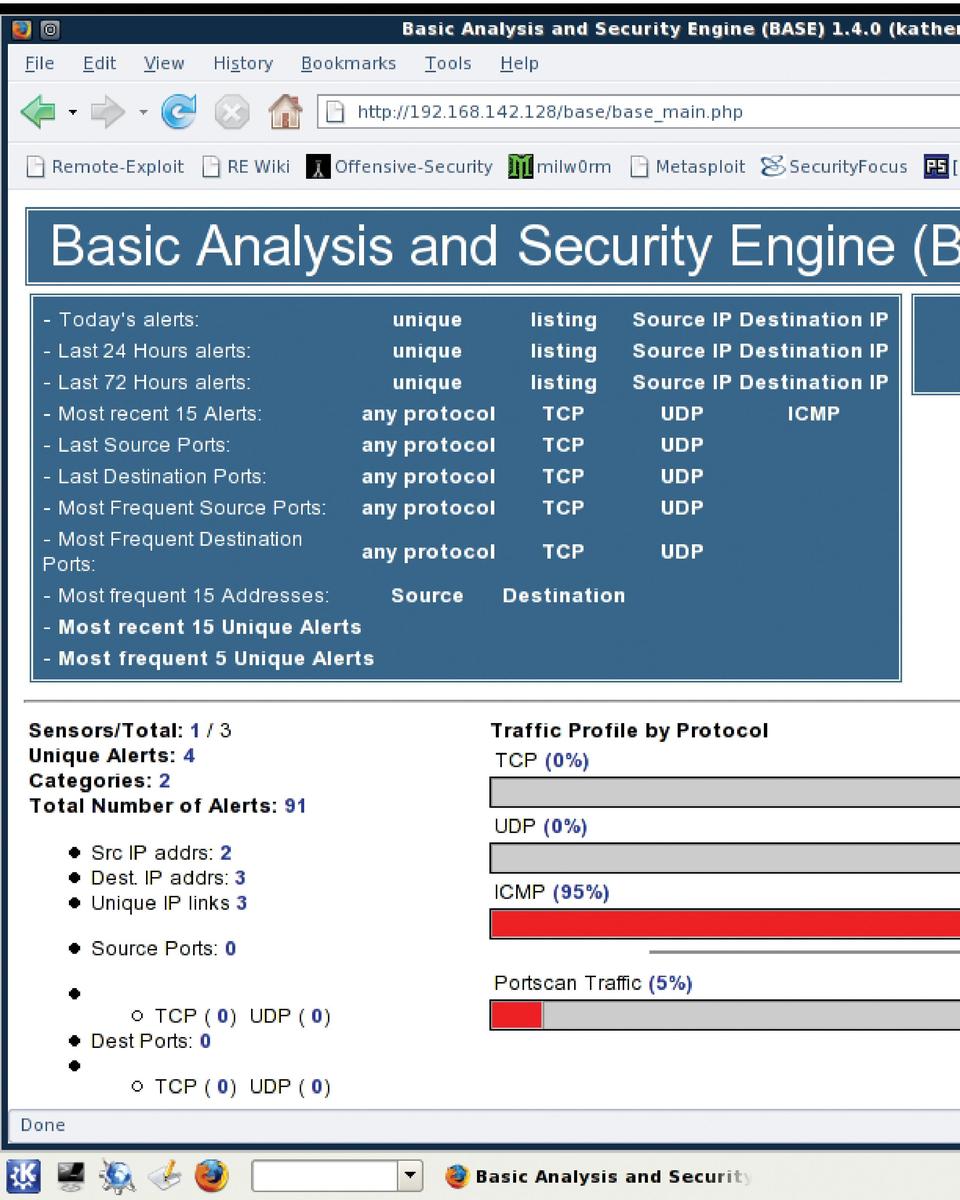This screenshot has height=1200, width=960.
Task: Click the Stop loading icon
Action: click(x=232, y=112)
